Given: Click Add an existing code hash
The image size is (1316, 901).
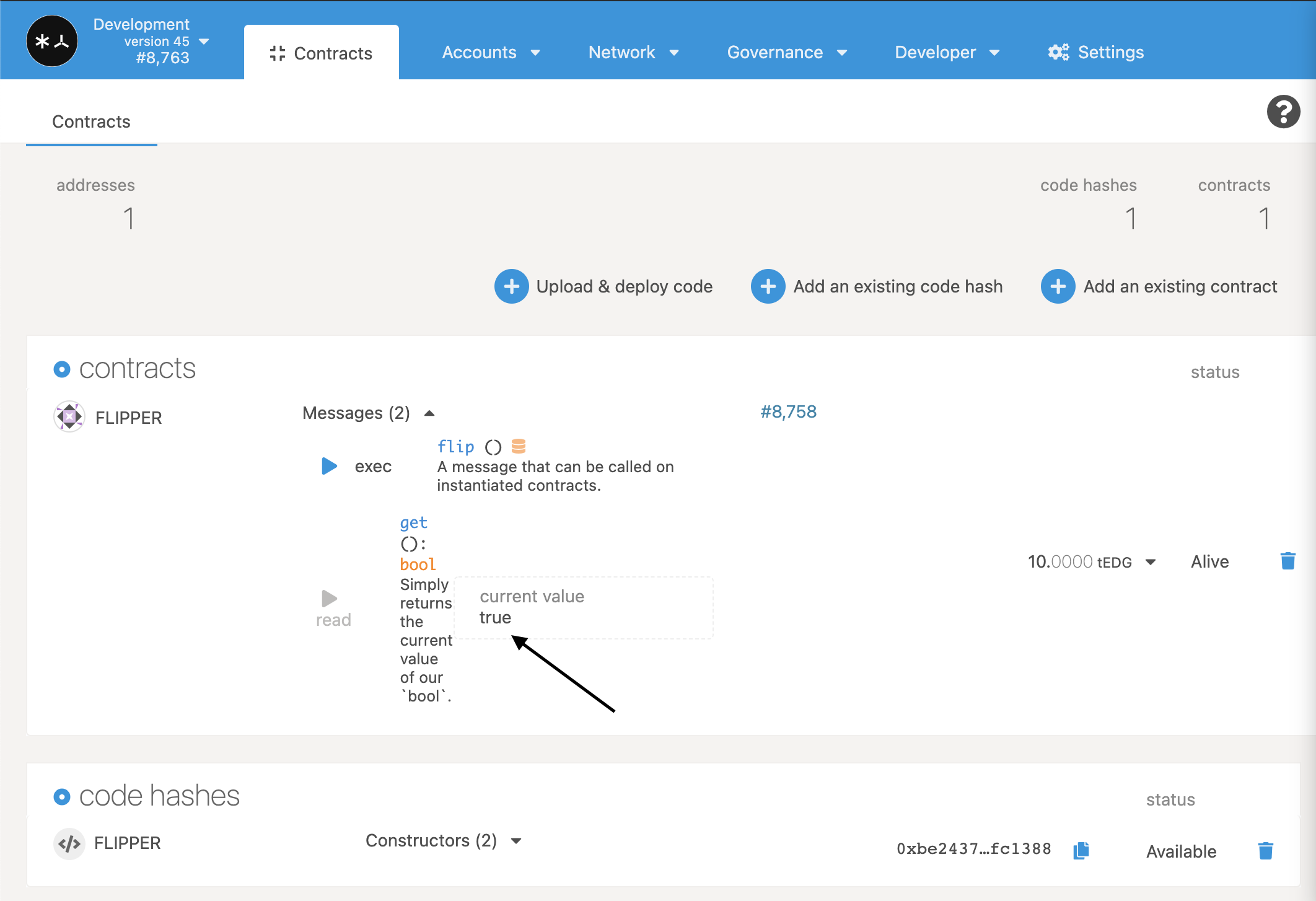Looking at the screenshot, I should pyautogui.click(x=877, y=286).
